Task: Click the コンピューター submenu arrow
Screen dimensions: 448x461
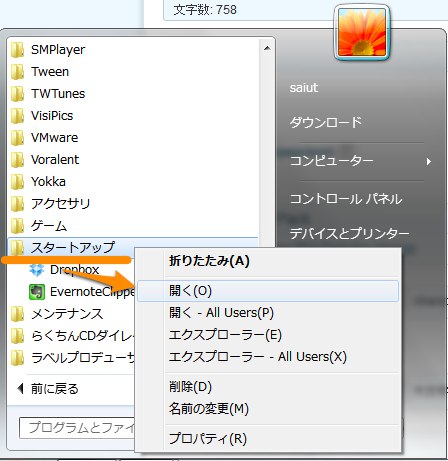Action: pos(429,162)
